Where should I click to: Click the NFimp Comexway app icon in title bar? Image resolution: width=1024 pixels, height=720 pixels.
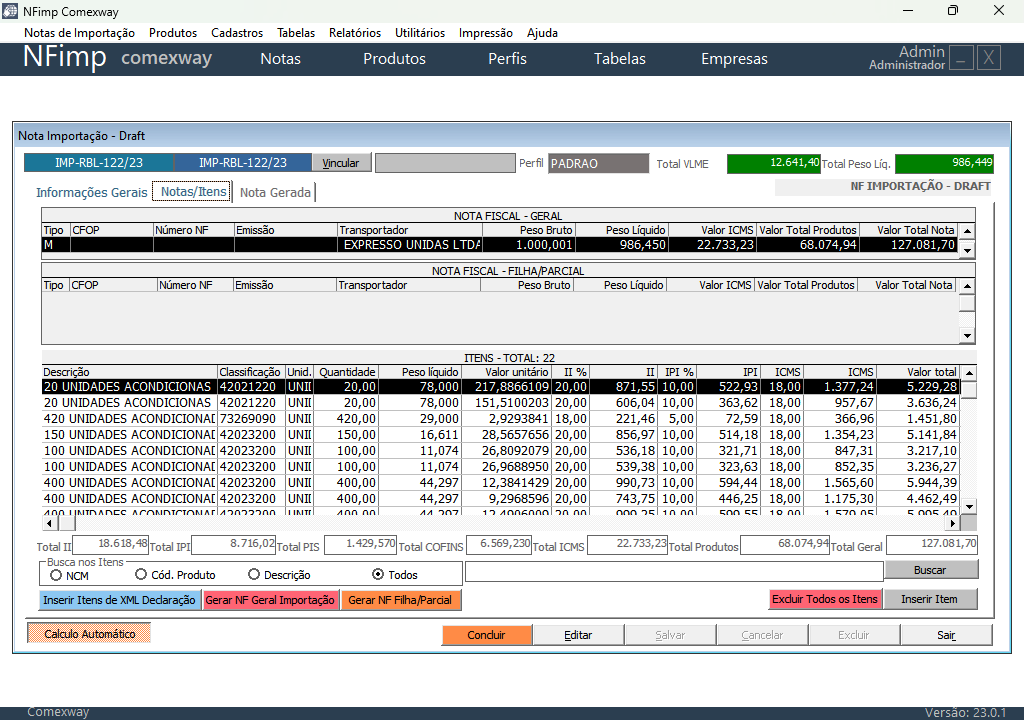(x=10, y=11)
